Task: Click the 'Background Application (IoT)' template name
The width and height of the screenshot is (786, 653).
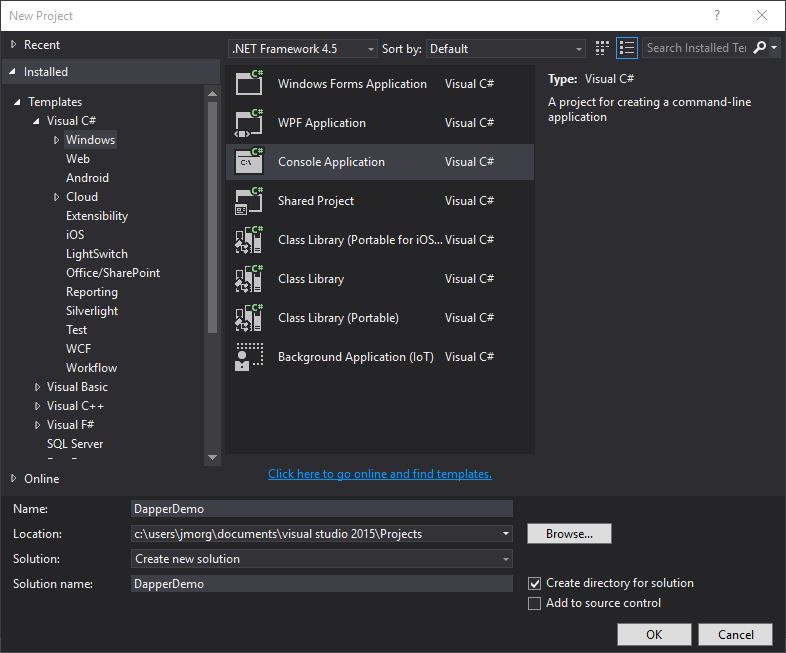Action: tap(355, 357)
